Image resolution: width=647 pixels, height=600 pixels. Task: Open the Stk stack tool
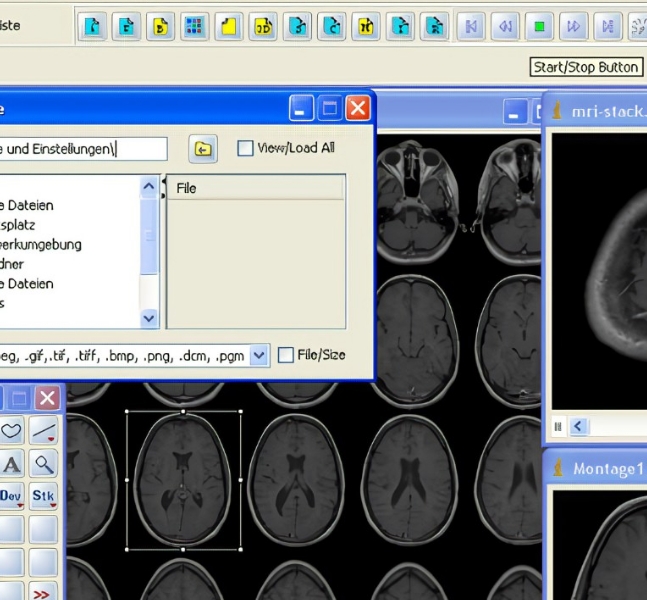43,496
